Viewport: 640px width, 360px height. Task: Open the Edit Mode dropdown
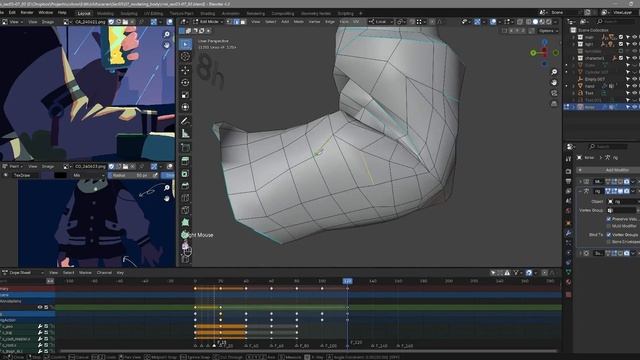point(209,22)
